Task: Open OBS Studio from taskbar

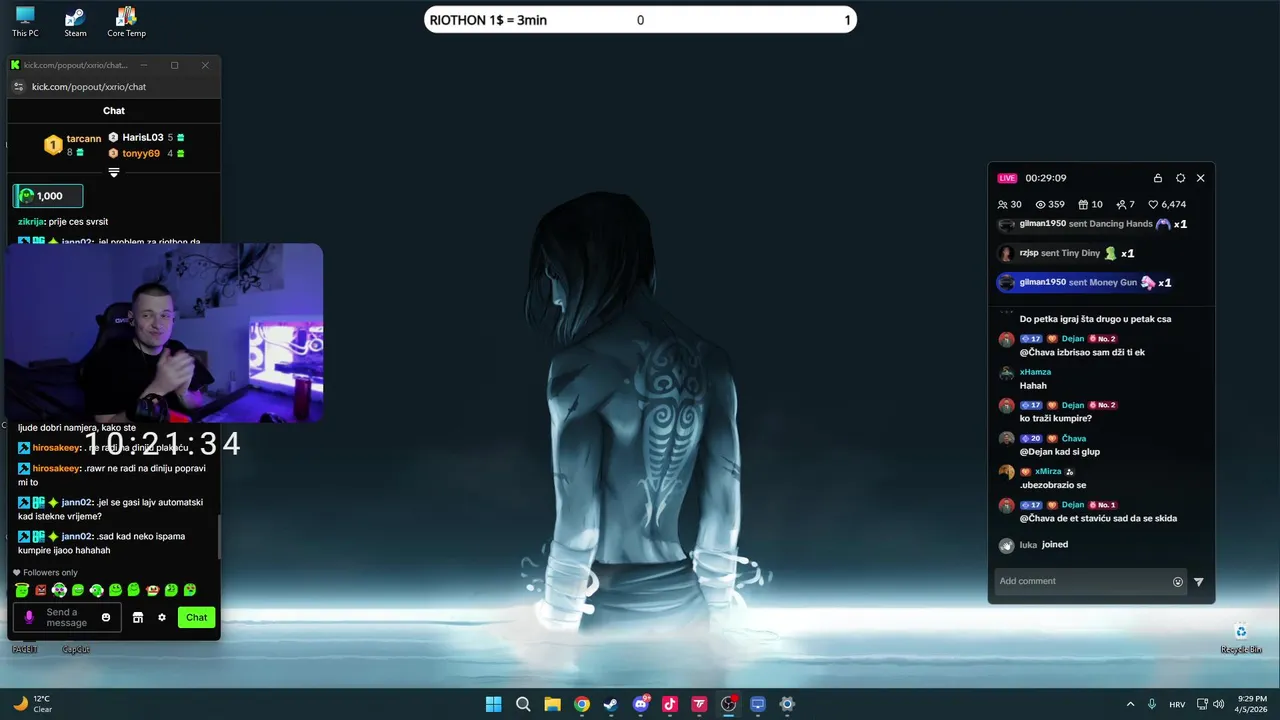Action: [729, 704]
